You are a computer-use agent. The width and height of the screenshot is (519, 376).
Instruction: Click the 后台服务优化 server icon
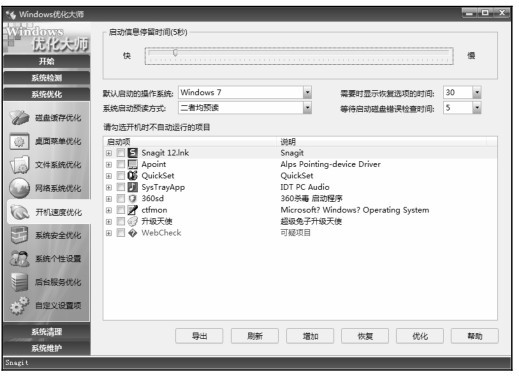pyautogui.click(x=19, y=282)
